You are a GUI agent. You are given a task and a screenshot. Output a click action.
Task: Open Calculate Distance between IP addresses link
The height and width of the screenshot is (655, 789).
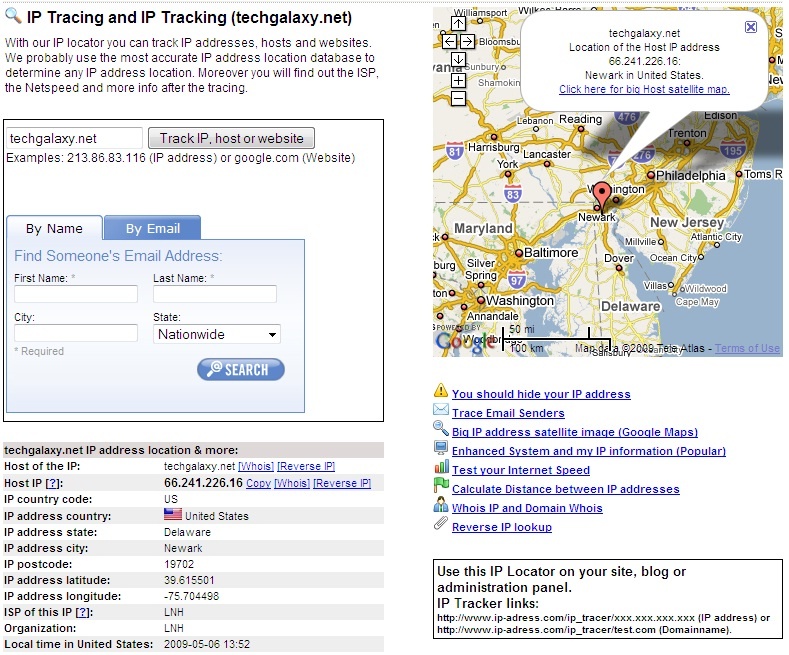566,489
